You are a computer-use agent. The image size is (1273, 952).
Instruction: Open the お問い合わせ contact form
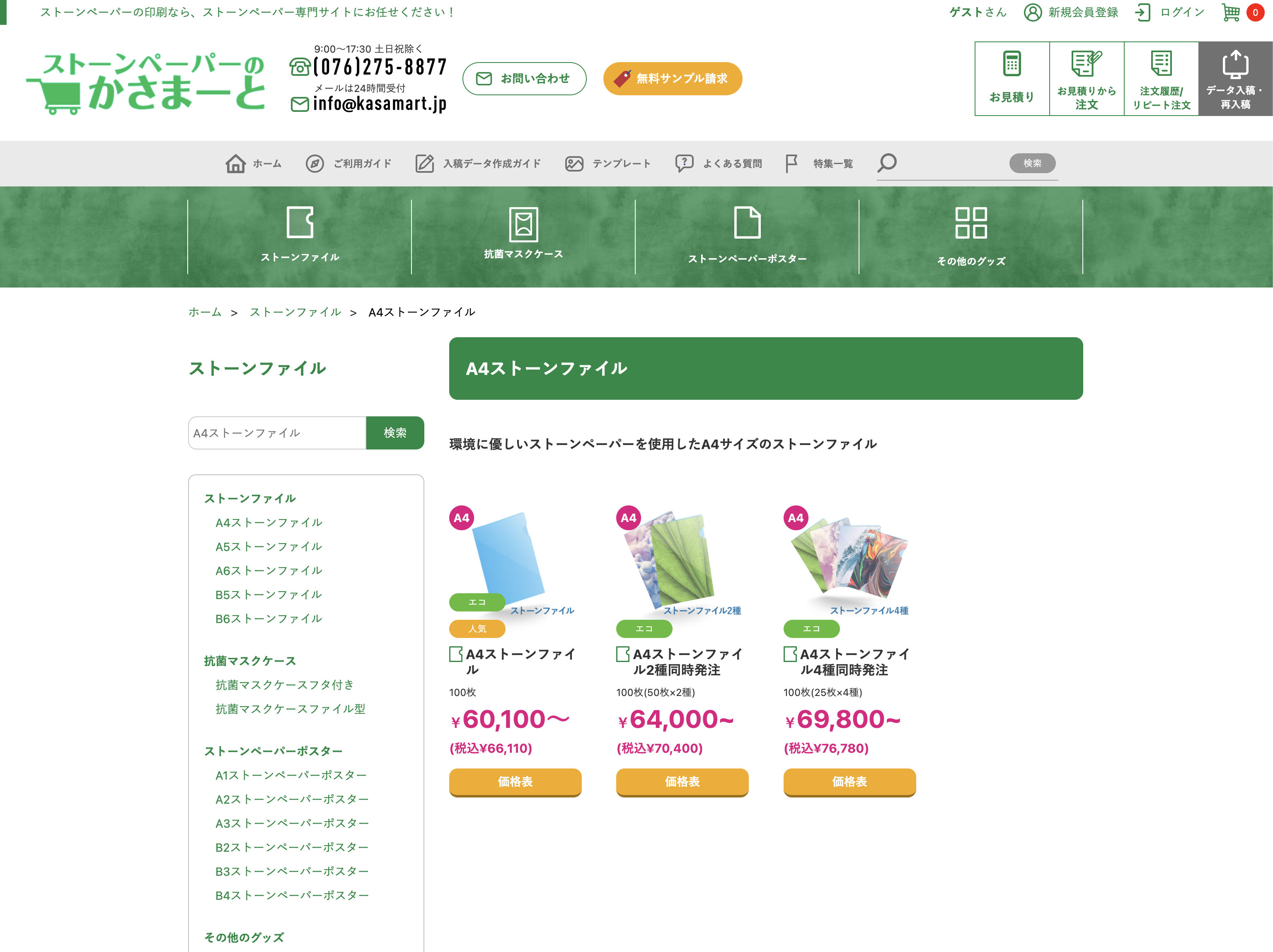(x=524, y=78)
